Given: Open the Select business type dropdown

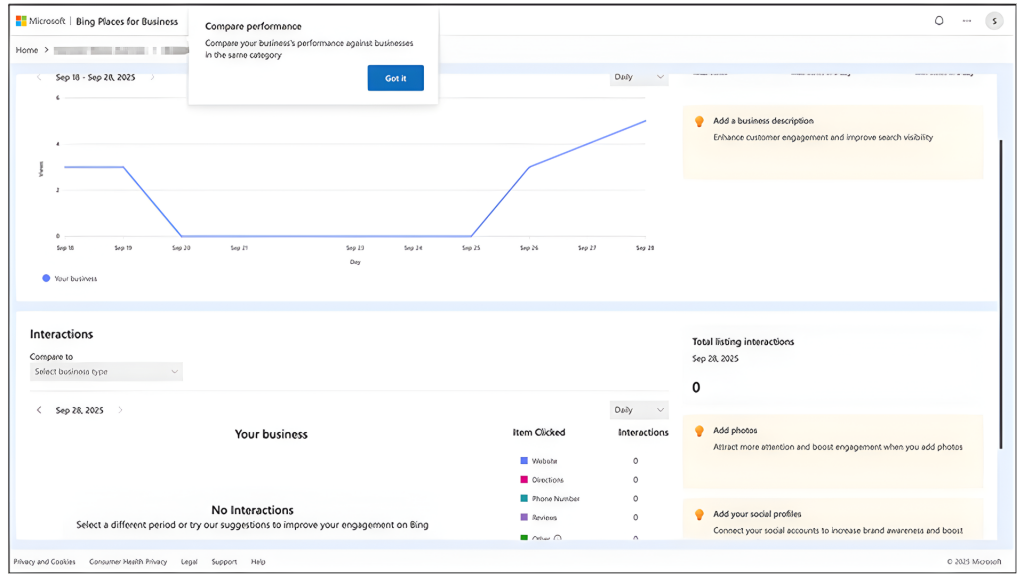Looking at the screenshot, I should pyautogui.click(x=106, y=372).
